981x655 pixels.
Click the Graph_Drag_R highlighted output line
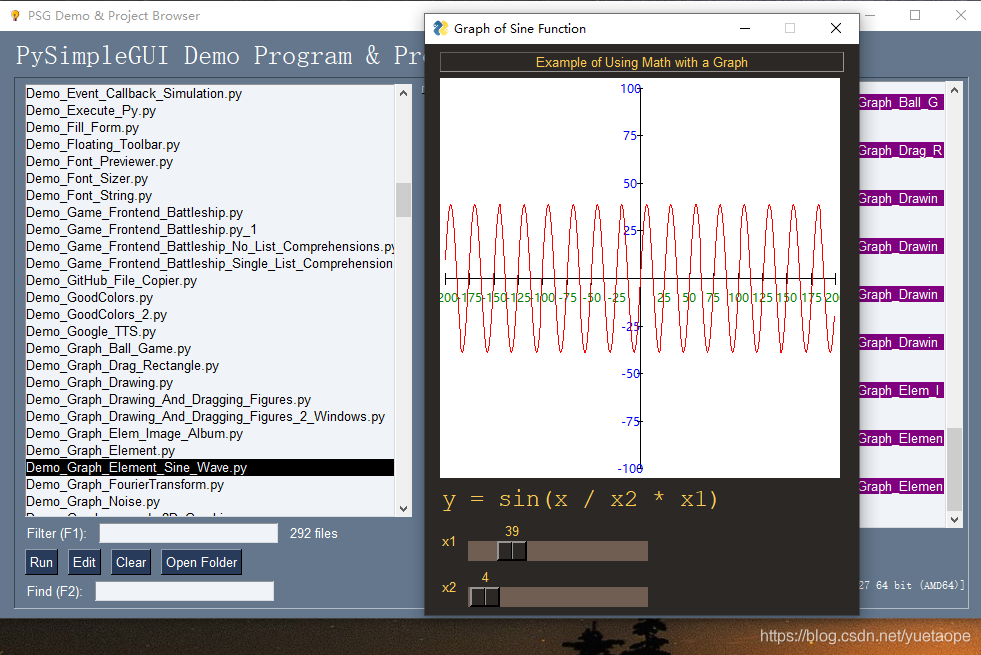[x=901, y=151]
